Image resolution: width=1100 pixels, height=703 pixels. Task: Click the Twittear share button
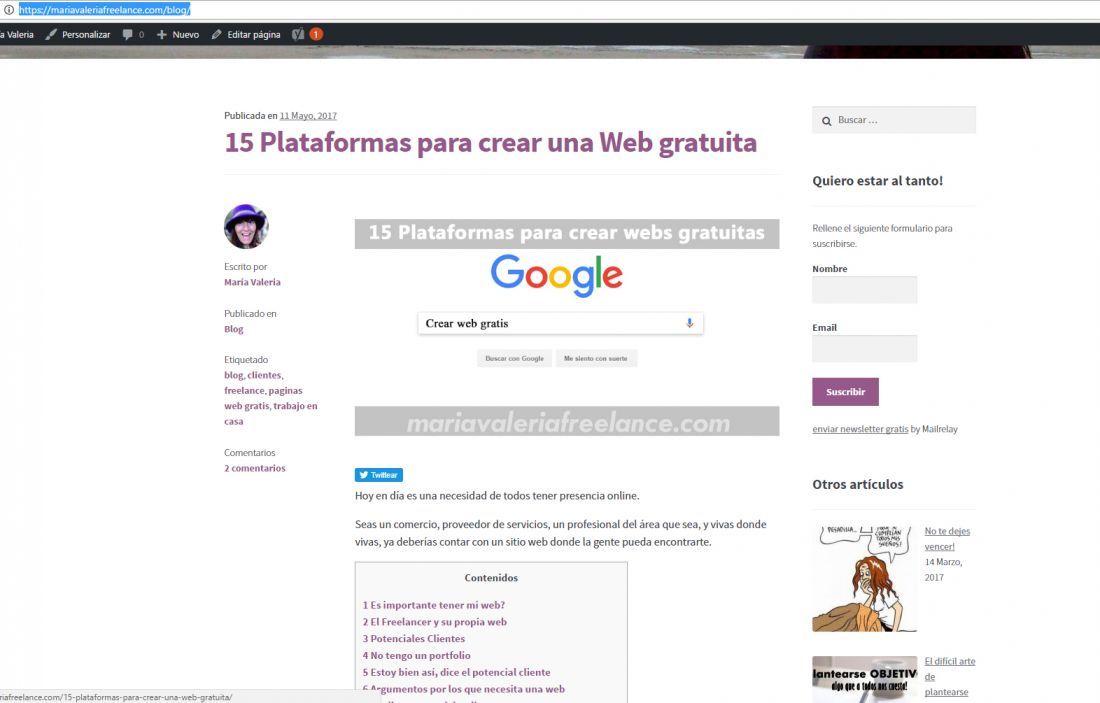(x=379, y=475)
